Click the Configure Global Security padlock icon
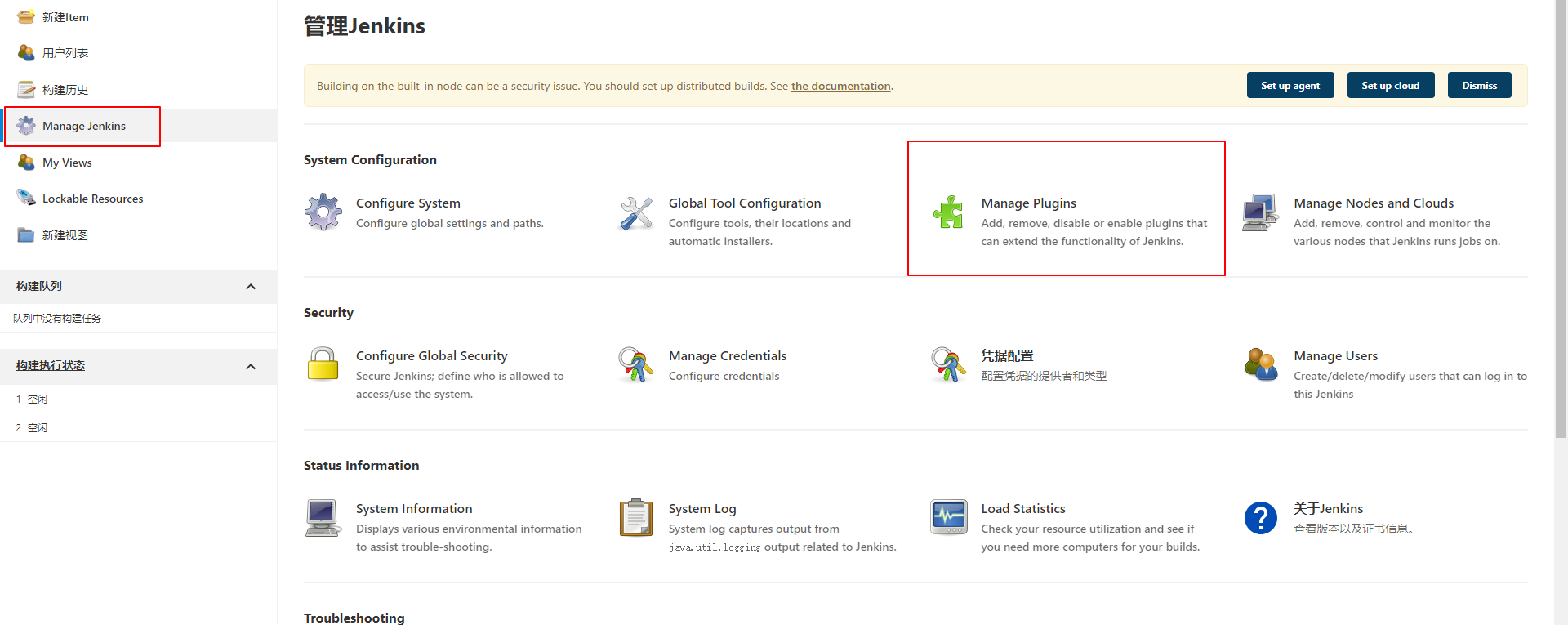Image resolution: width=1568 pixels, height=625 pixels. pyautogui.click(x=323, y=364)
